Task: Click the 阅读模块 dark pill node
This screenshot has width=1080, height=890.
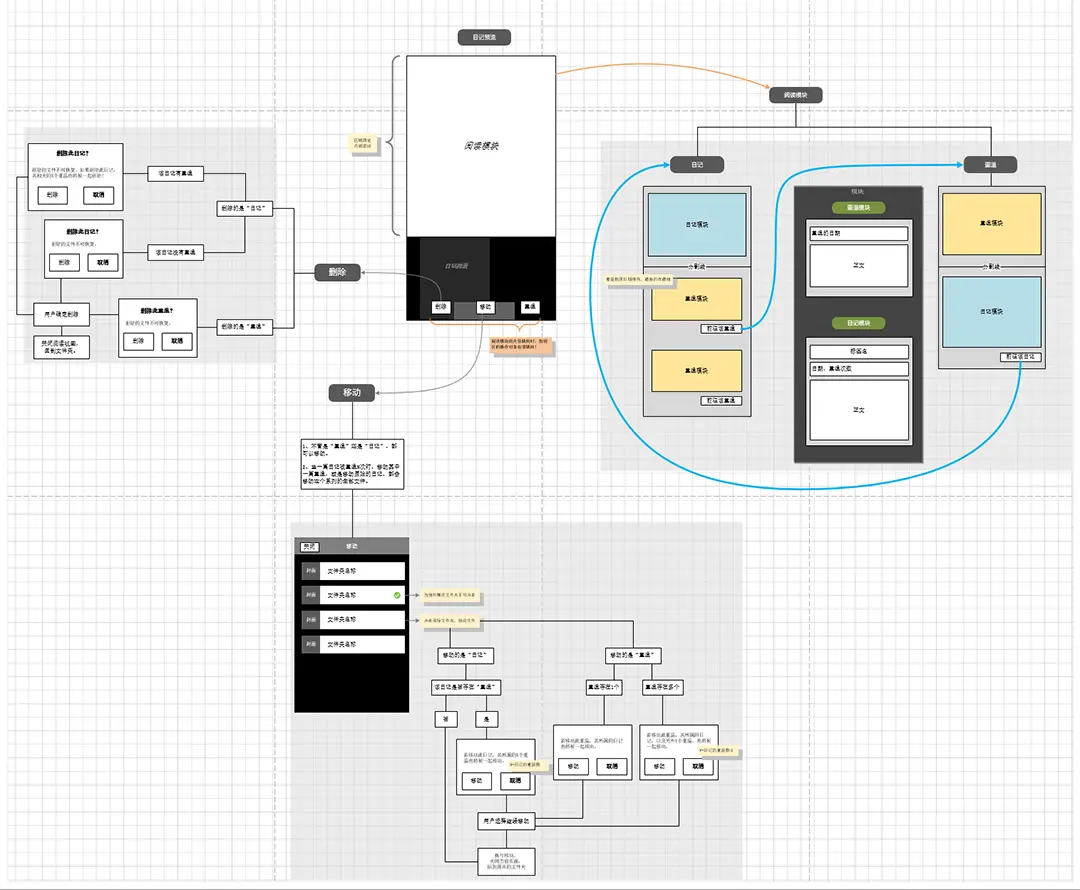Action: [x=796, y=95]
